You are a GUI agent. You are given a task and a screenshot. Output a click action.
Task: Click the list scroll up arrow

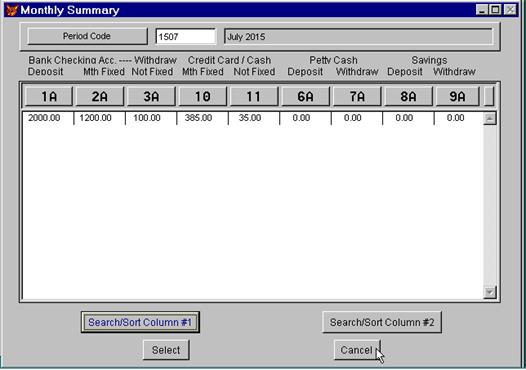point(490,118)
